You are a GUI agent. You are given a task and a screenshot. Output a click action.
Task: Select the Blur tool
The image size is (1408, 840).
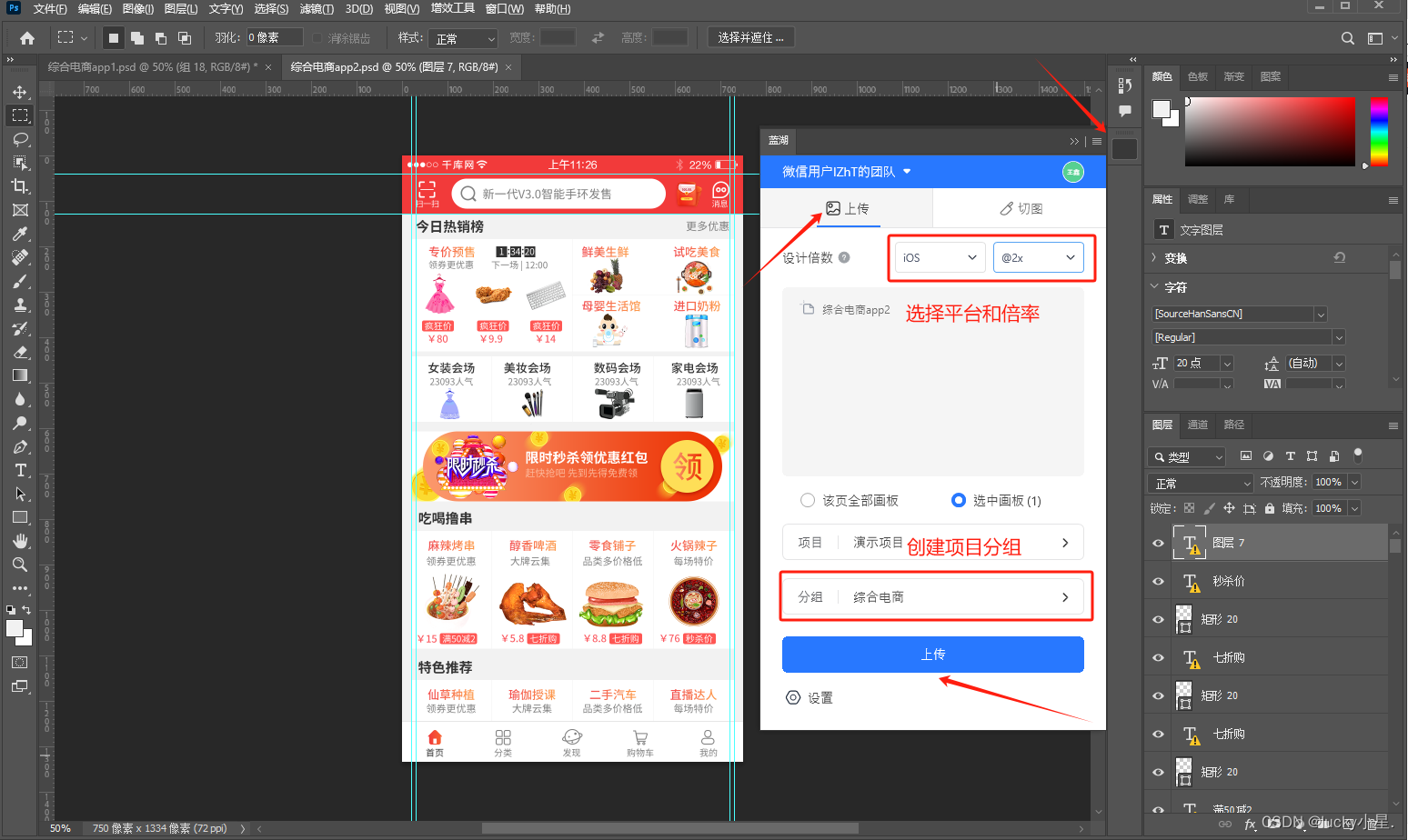pos(20,399)
